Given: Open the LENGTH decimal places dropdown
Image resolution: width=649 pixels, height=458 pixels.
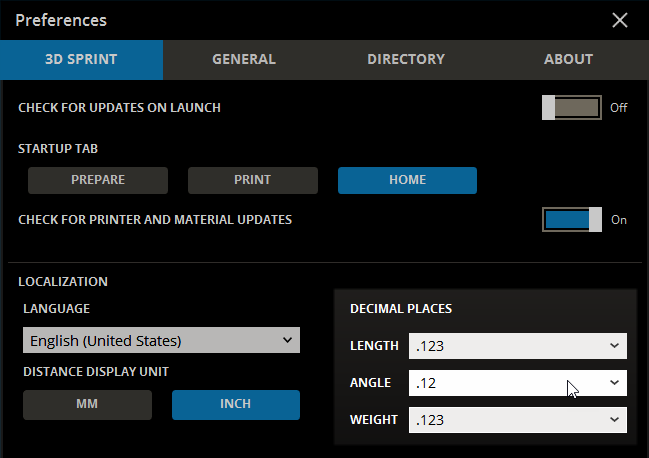Looking at the screenshot, I should click(x=518, y=346).
